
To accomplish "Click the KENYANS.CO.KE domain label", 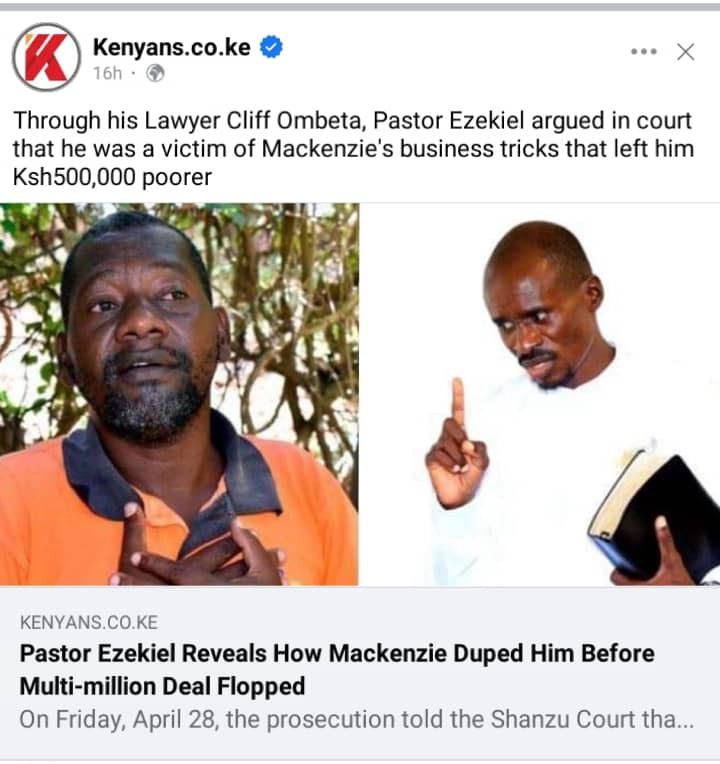I will click(89, 623).
